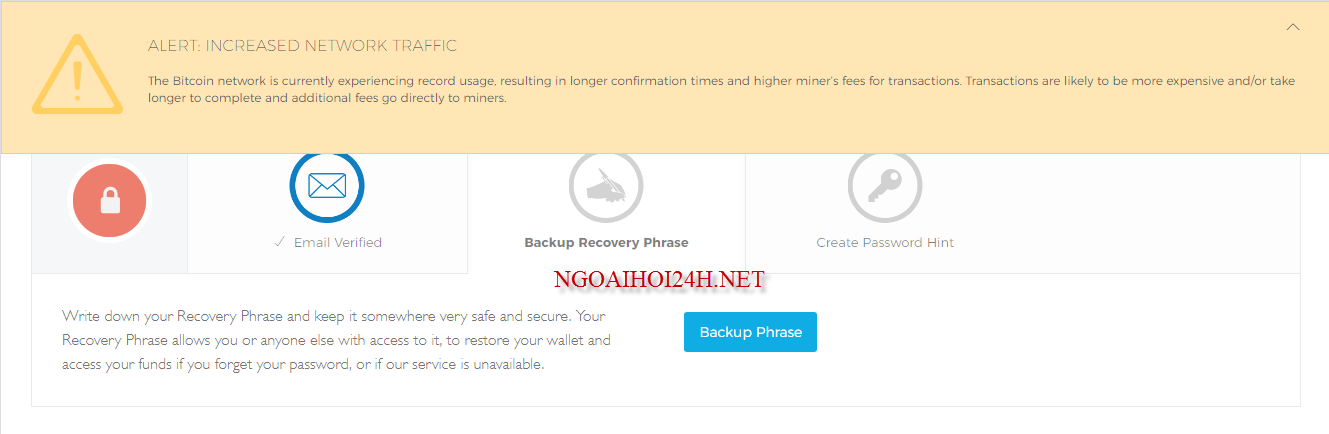
Task: Click the line "Recovery Phrase allows you or anyone"
Action: click(x=336, y=340)
